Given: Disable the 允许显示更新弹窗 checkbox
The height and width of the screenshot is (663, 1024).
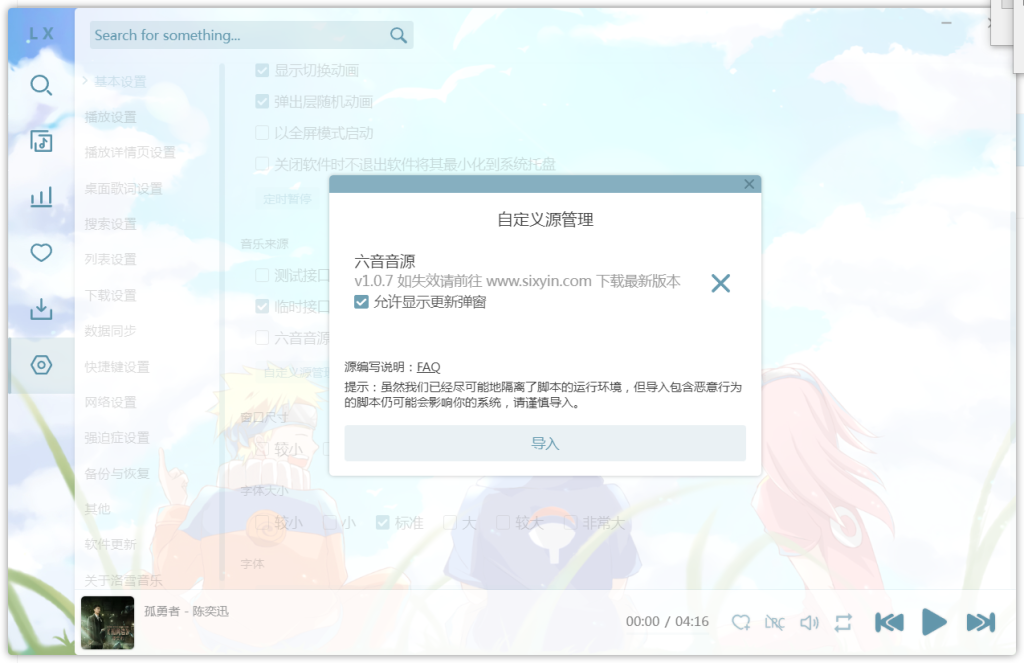Looking at the screenshot, I should [x=361, y=301].
